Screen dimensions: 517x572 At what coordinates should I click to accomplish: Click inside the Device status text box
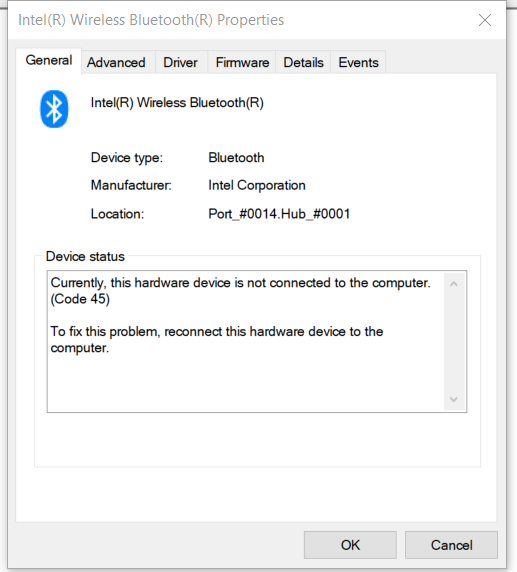coord(257,341)
